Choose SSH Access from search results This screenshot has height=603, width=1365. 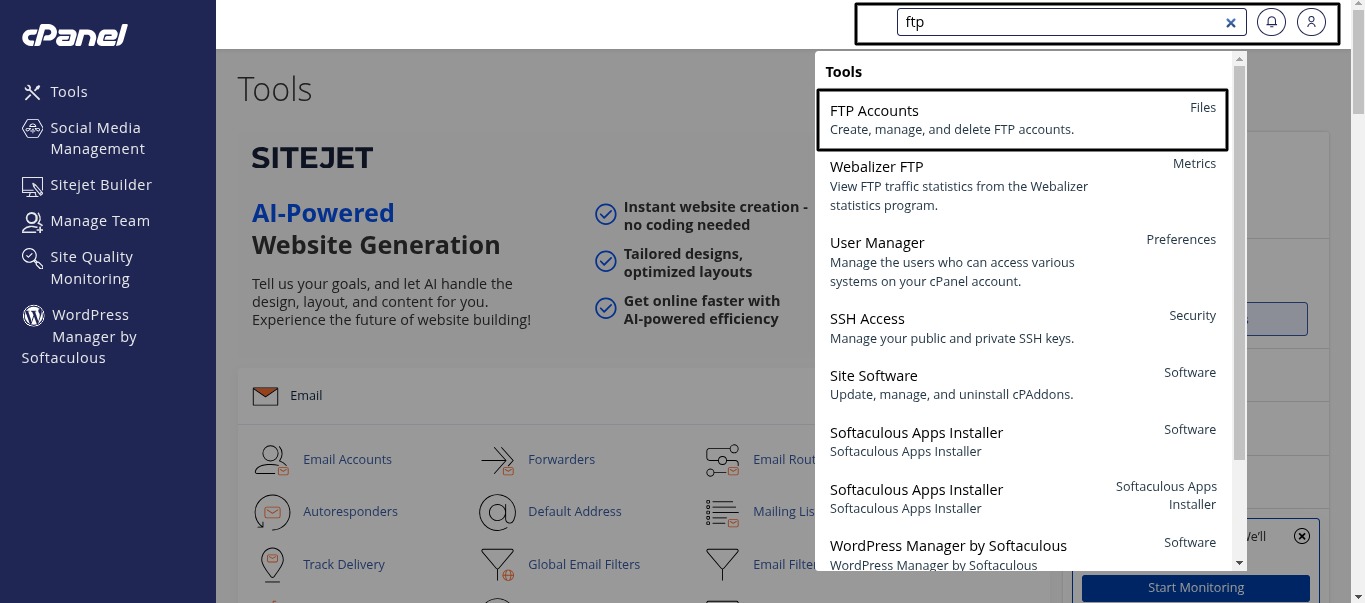pos(1021,328)
